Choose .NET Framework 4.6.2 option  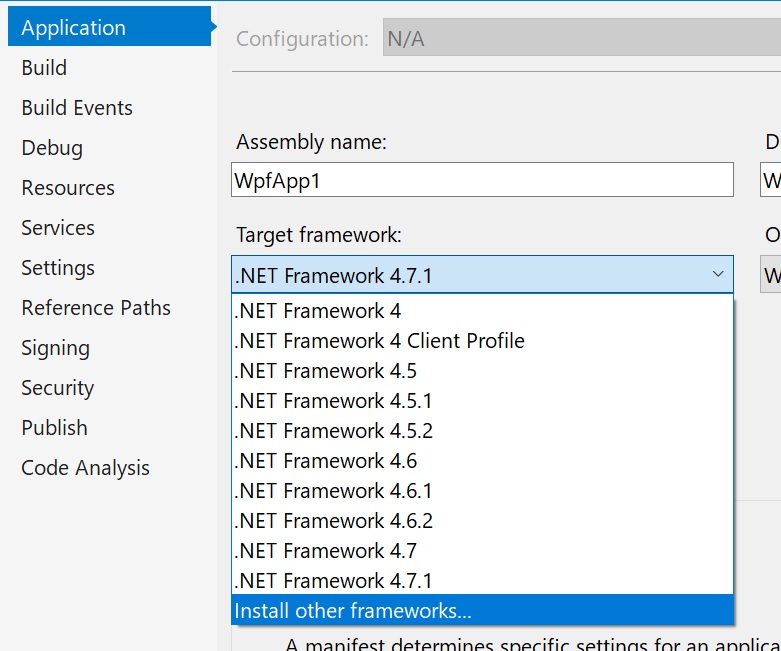coord(482,521)
